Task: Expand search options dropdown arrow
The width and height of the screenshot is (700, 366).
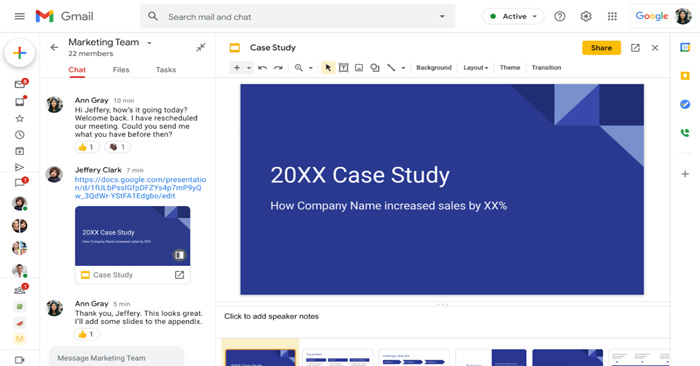Action: click(442, 17)
